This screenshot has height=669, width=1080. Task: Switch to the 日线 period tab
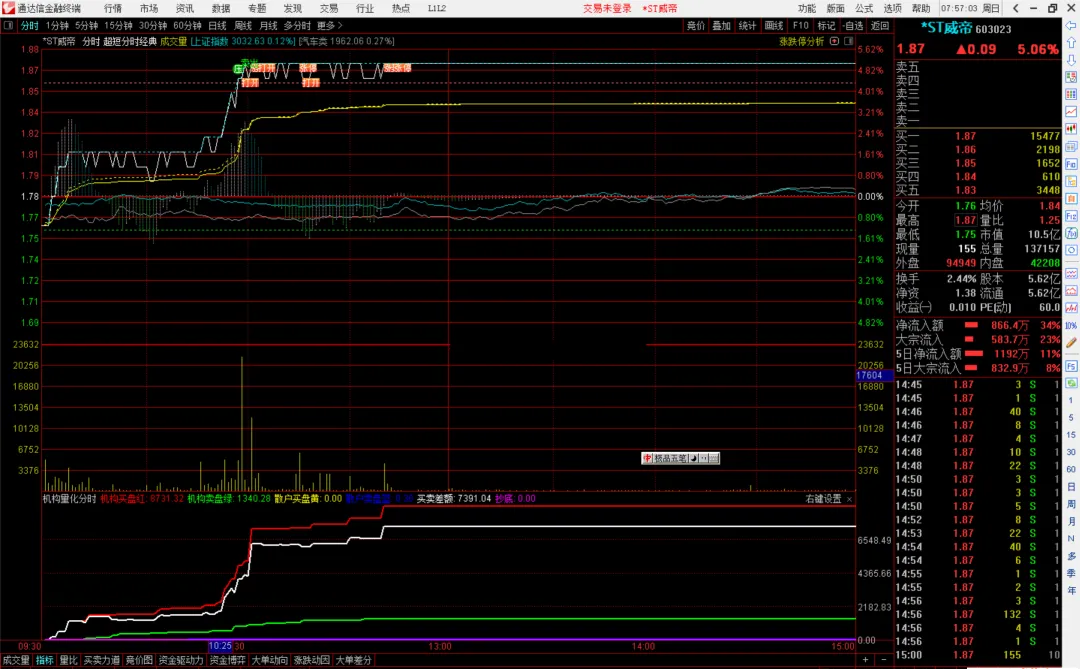[217, 25]
